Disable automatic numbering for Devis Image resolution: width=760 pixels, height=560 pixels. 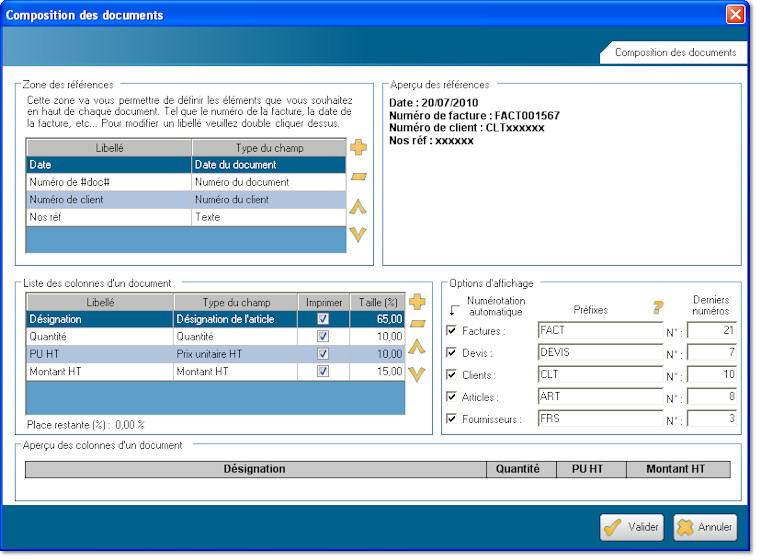tap(451, 352)
